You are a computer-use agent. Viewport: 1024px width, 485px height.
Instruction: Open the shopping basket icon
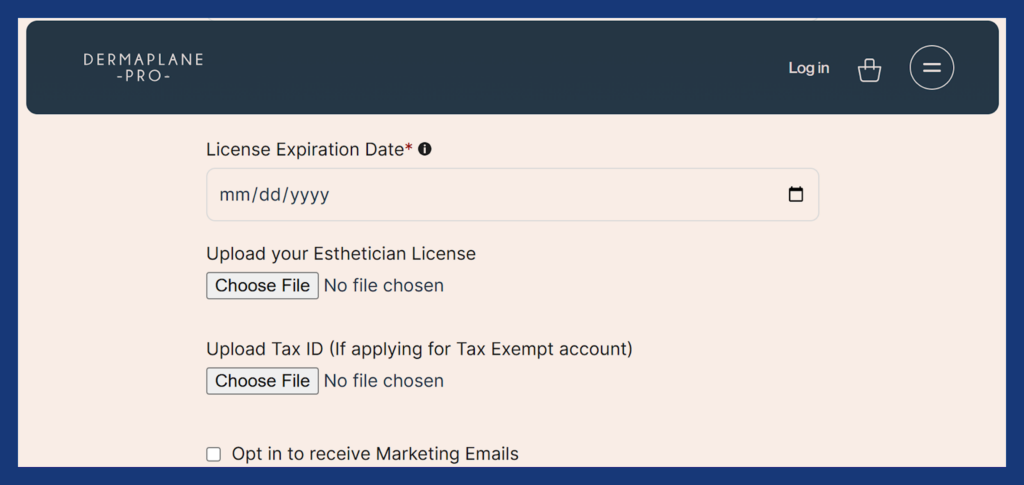coord(869,69)
